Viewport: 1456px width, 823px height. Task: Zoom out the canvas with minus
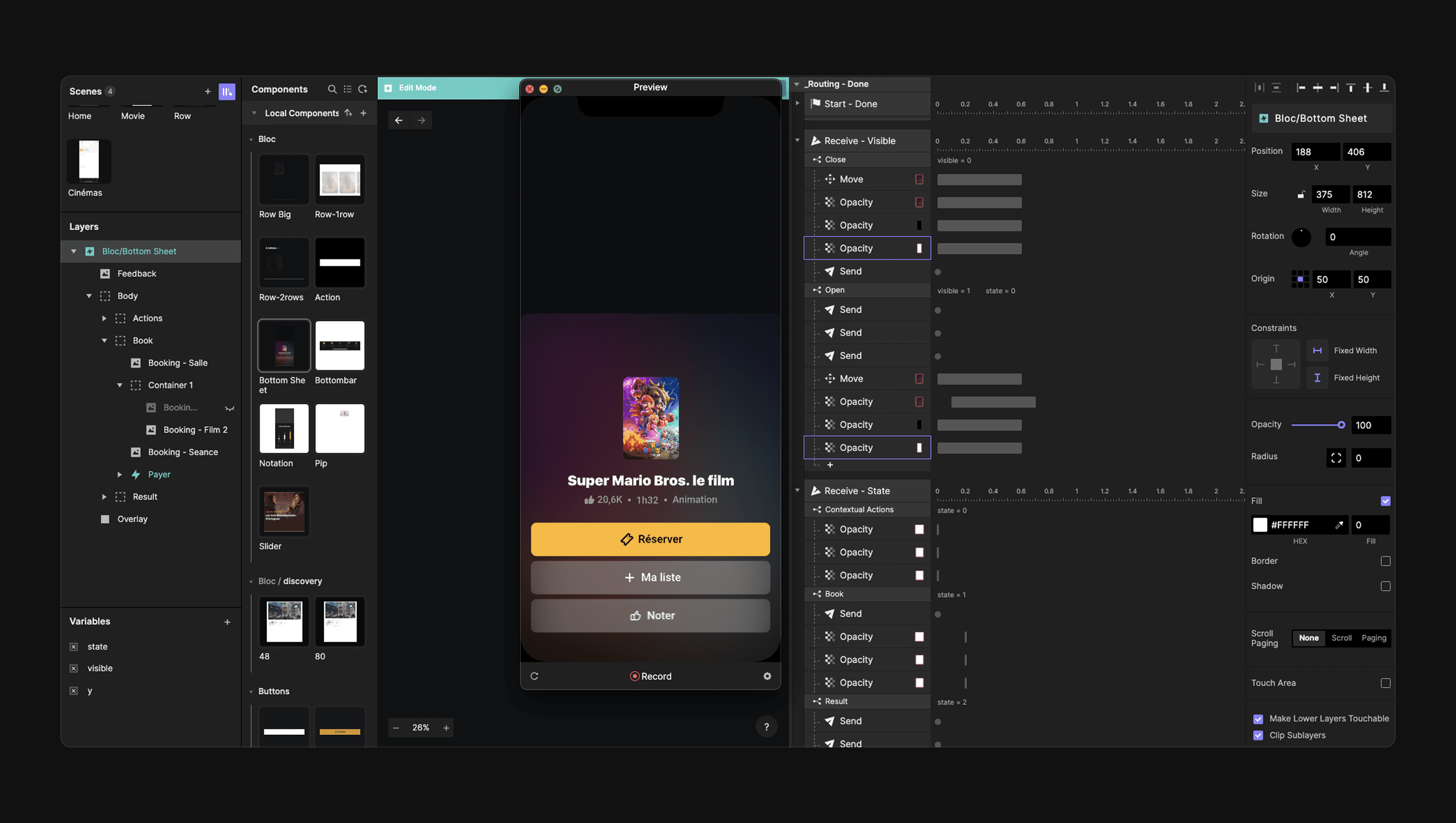point(396,728)
